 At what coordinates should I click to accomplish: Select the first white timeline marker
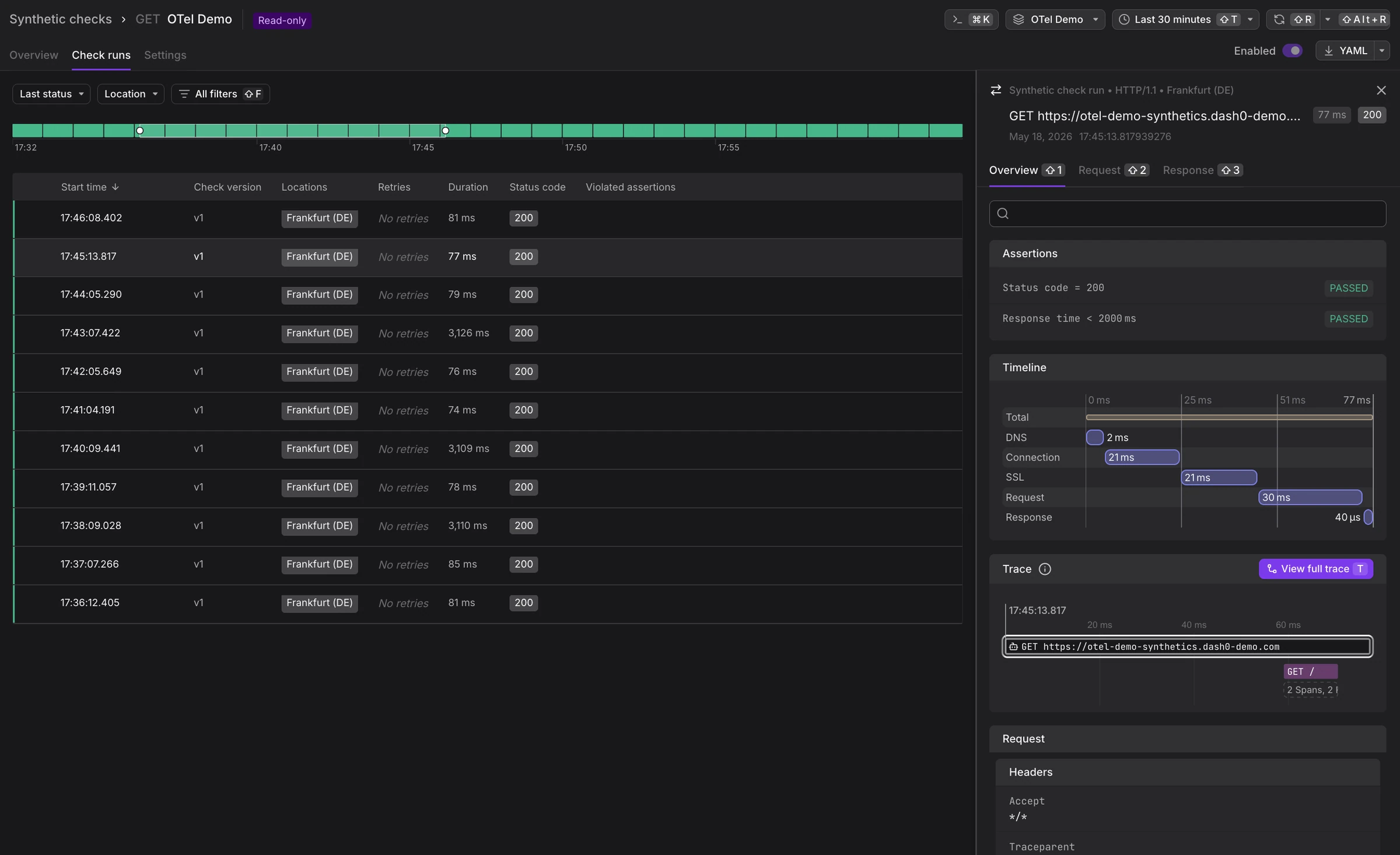click(139, 130)
